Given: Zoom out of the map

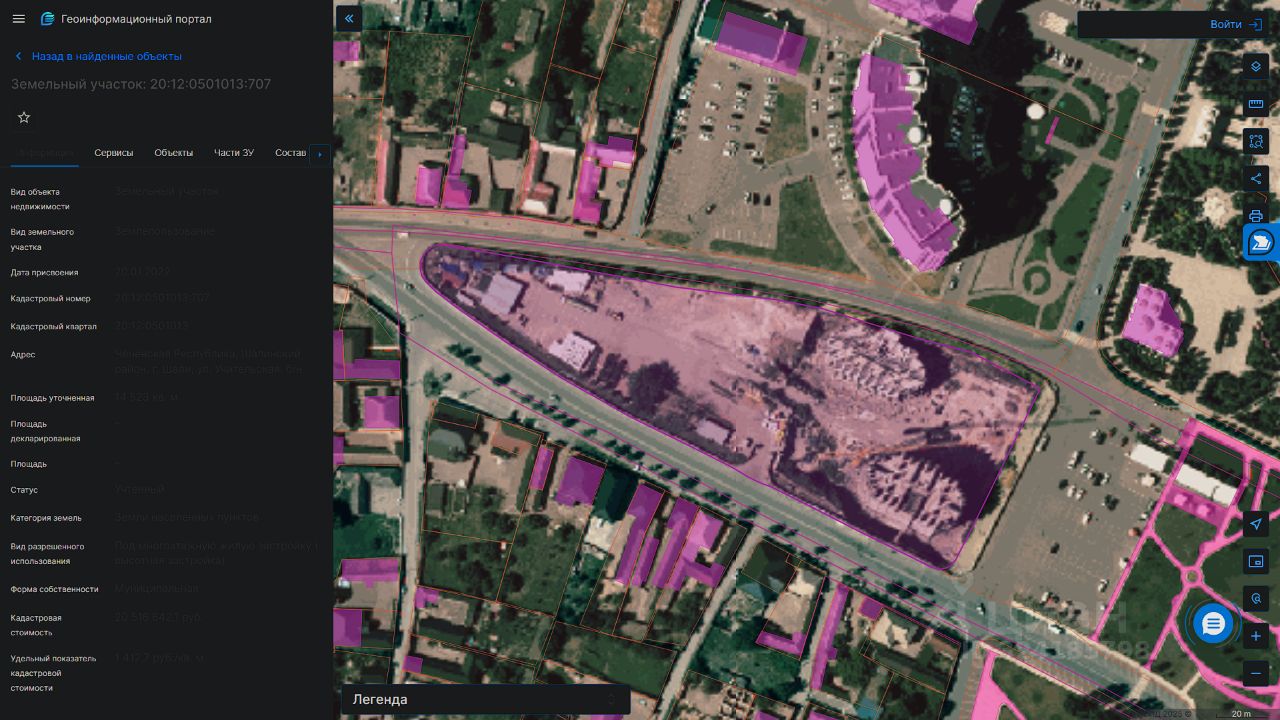Looking at the screenshot, I should coord(1256,673).
